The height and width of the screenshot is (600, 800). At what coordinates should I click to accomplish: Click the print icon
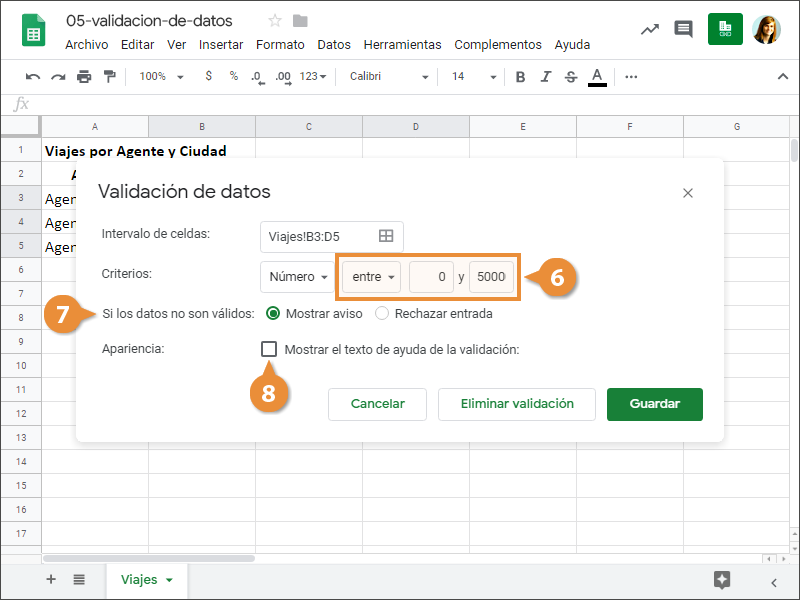(84, 77)
